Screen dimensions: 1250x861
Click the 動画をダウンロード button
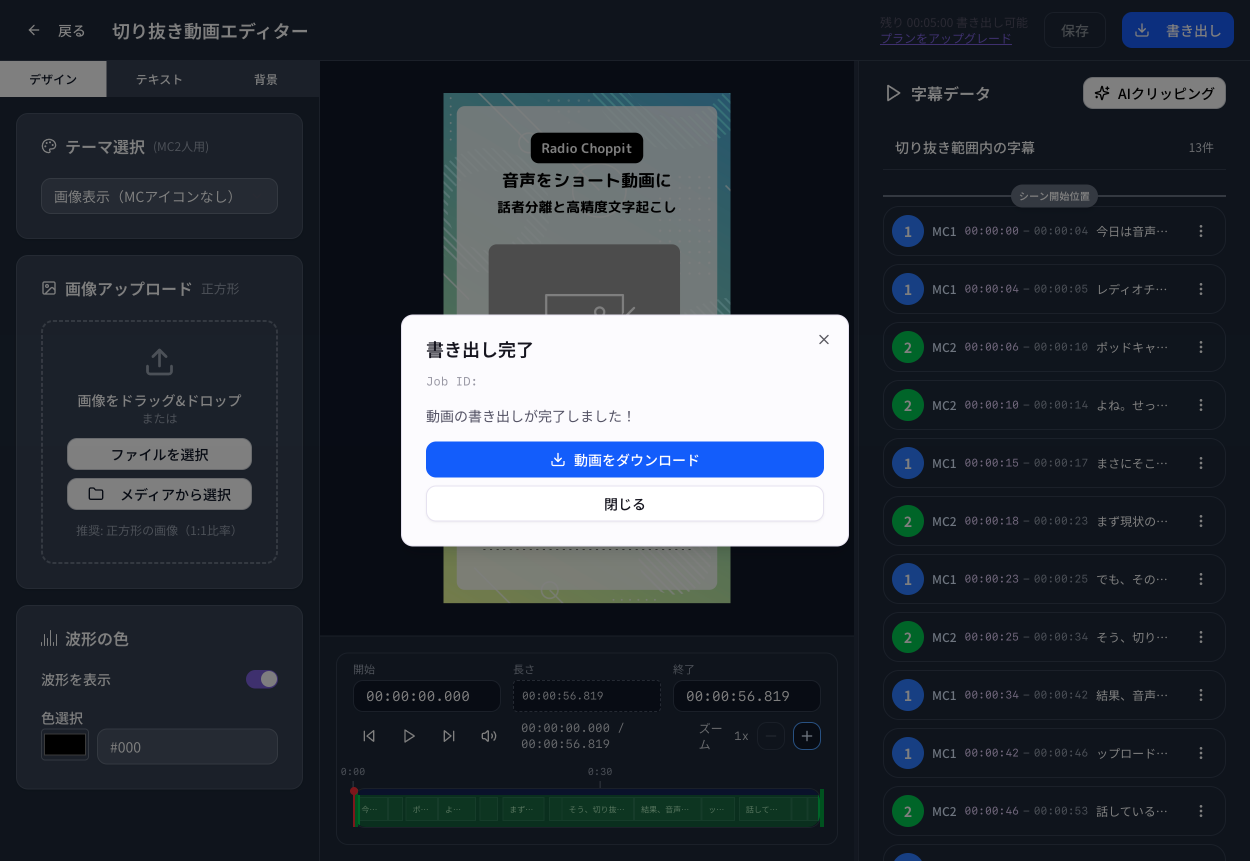[625, 460]
